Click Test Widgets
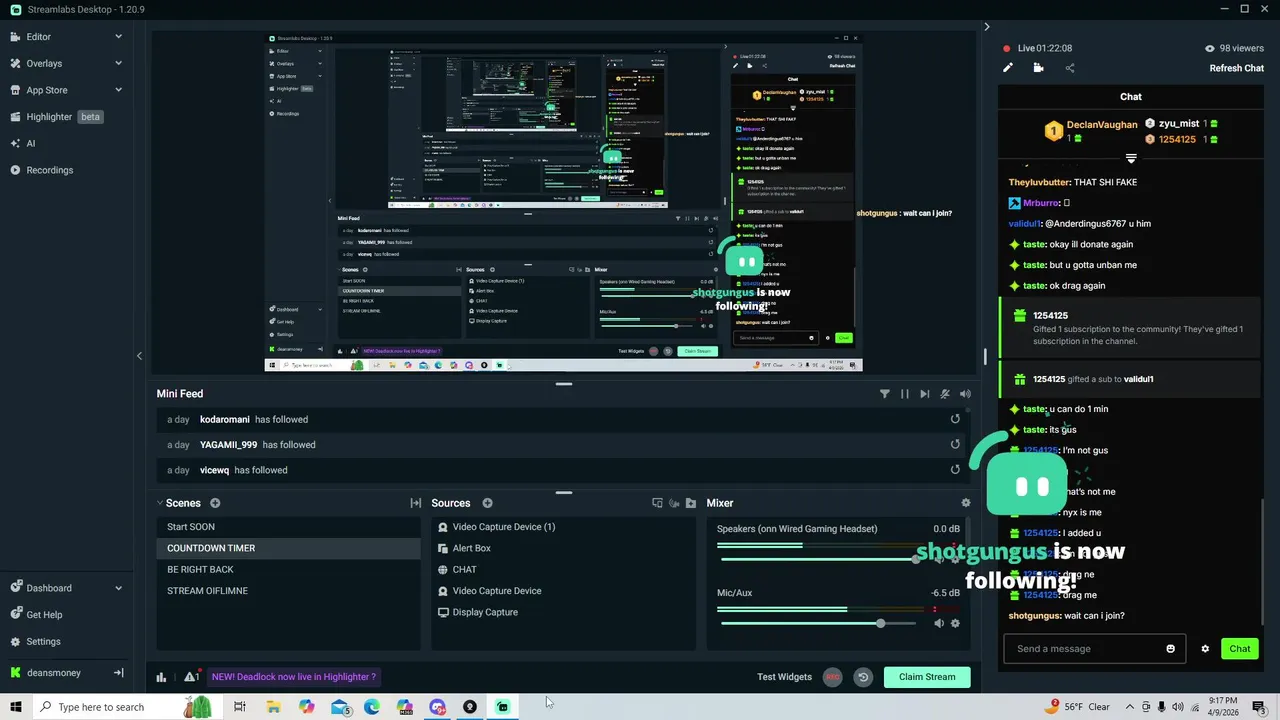The height and width of the screenshot is (720, 1280). click(784, 677)
